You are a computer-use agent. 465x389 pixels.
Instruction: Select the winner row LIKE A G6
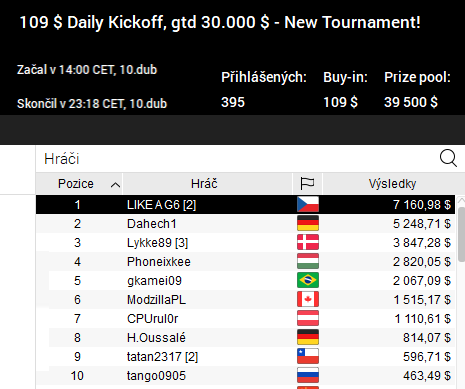(x=245, y=204)
